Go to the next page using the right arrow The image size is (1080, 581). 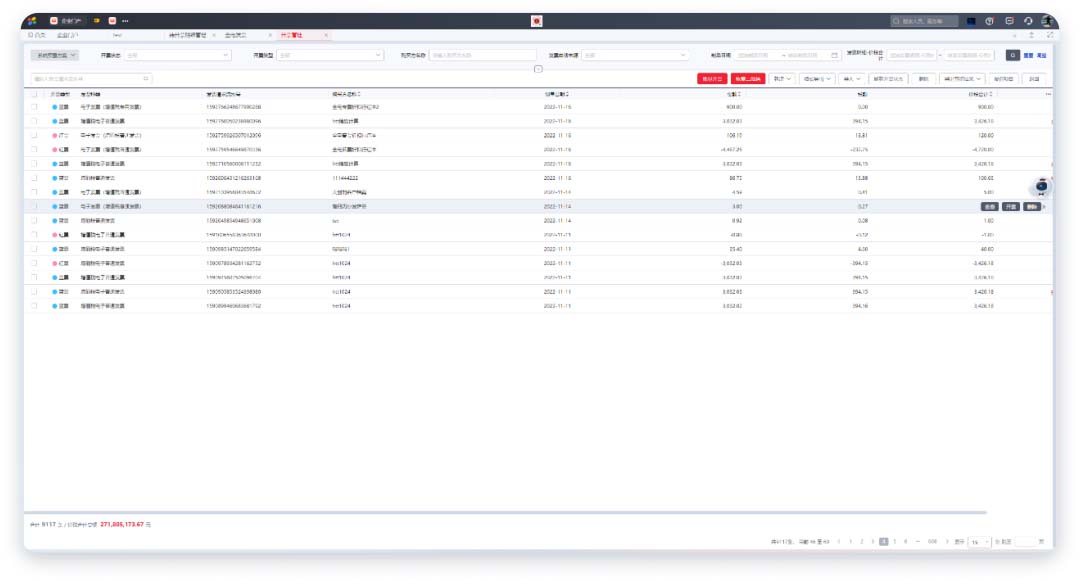coord(947,542)
